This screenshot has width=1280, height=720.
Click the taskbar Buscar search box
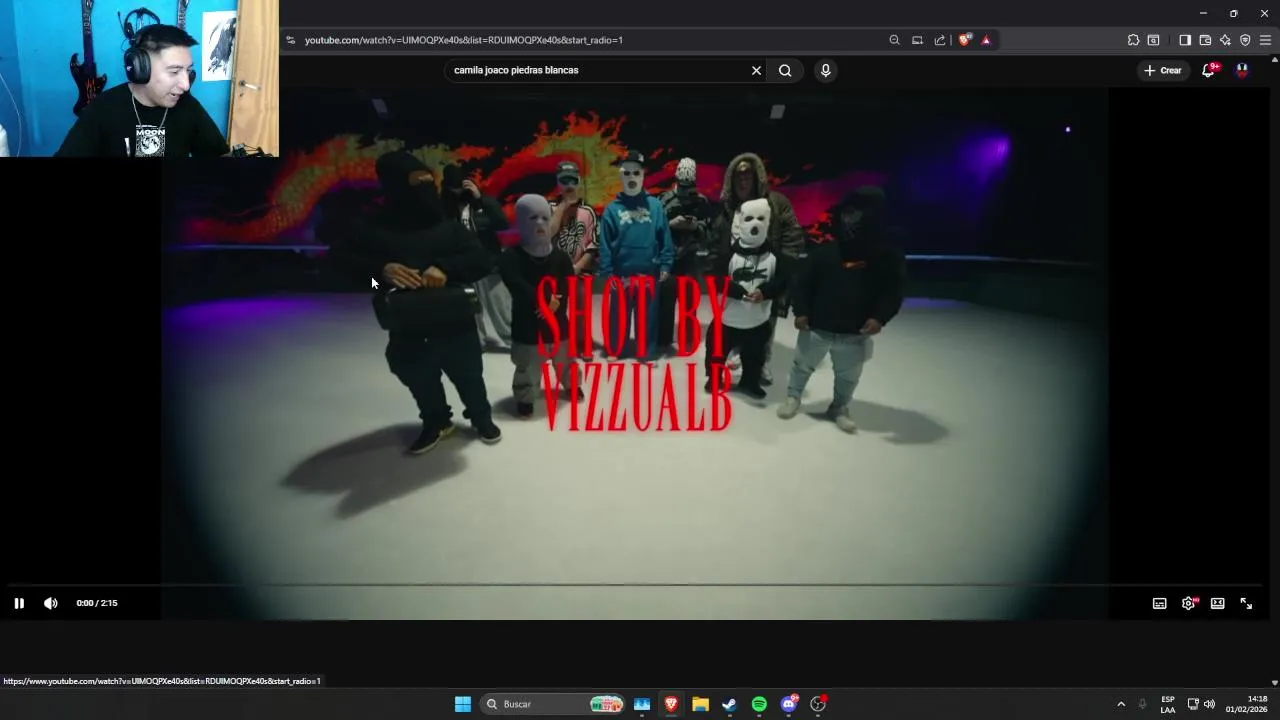tap(553, 704)
